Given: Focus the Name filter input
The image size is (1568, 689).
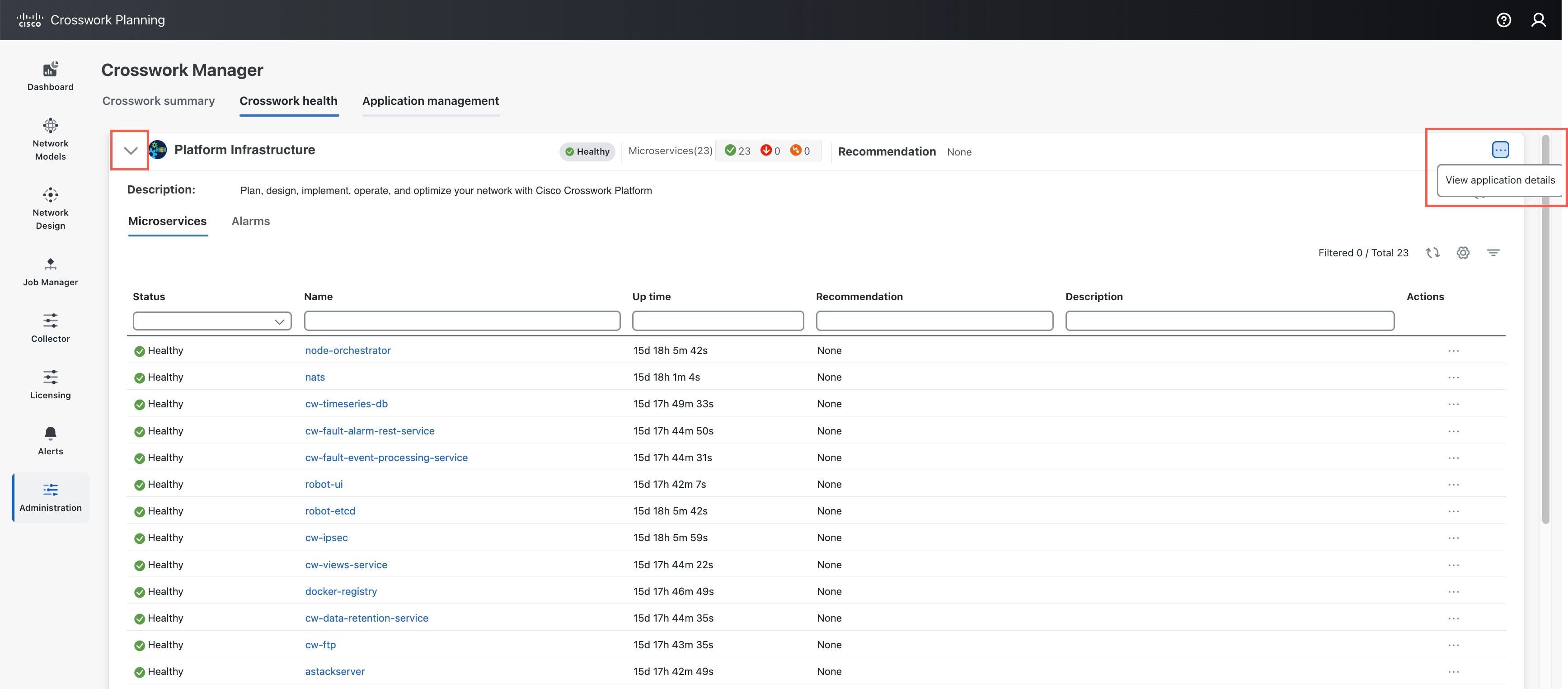Looking at the screenshot, I should tap(462, 321).
